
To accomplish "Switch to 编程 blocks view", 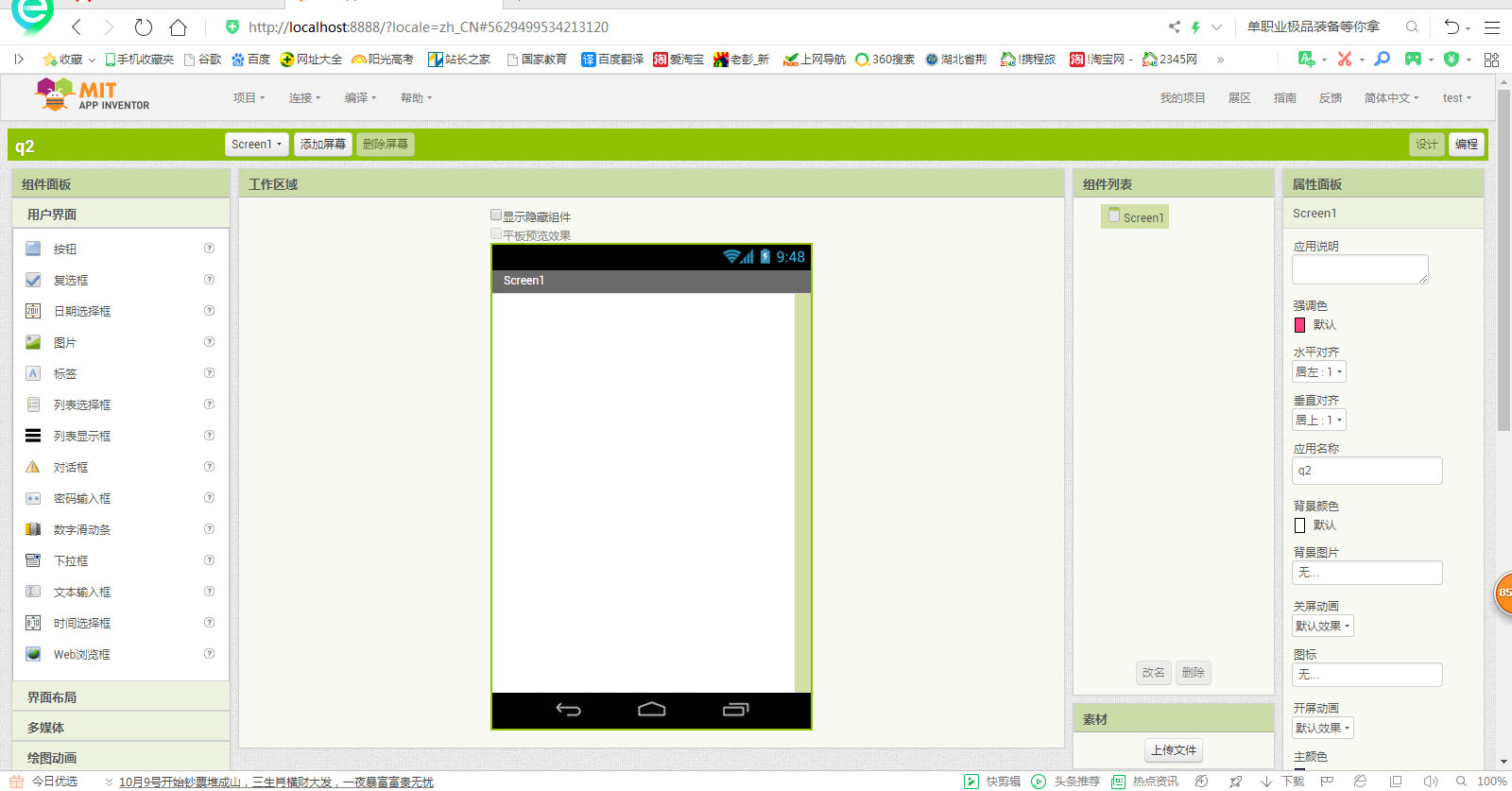I will (x=1466, y=144).
